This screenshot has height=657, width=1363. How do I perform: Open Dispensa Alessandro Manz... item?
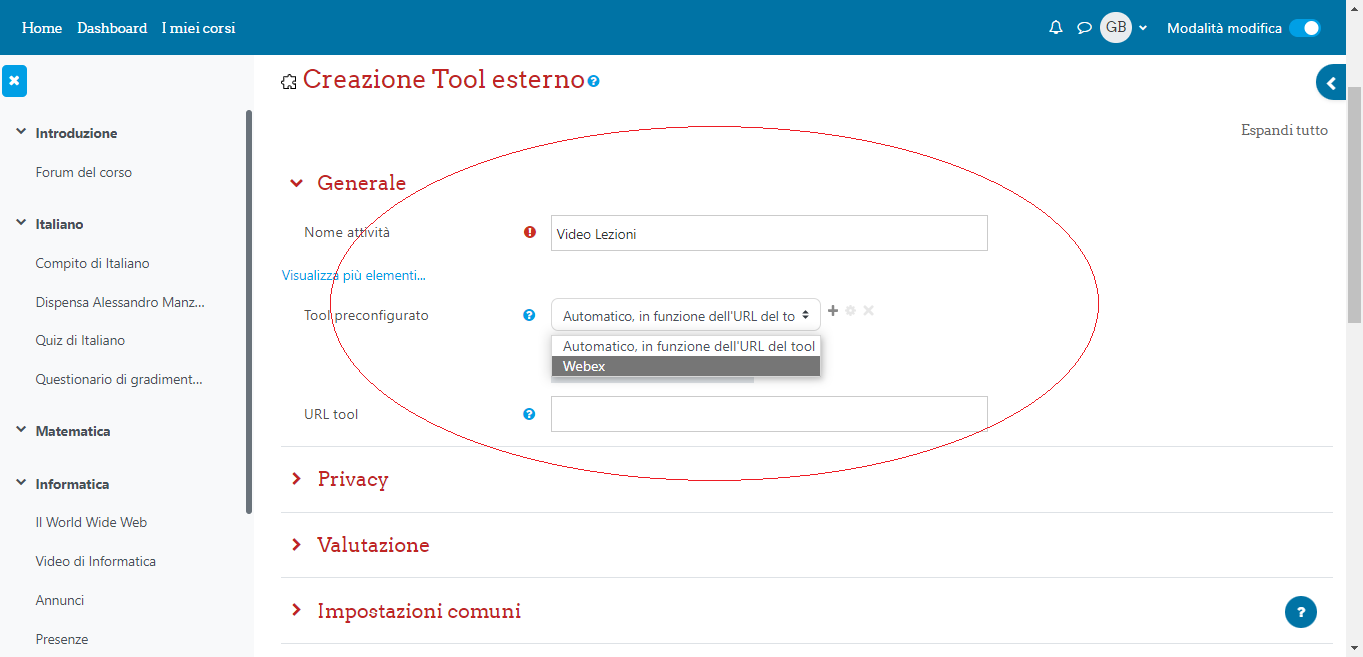click(121, 302)
